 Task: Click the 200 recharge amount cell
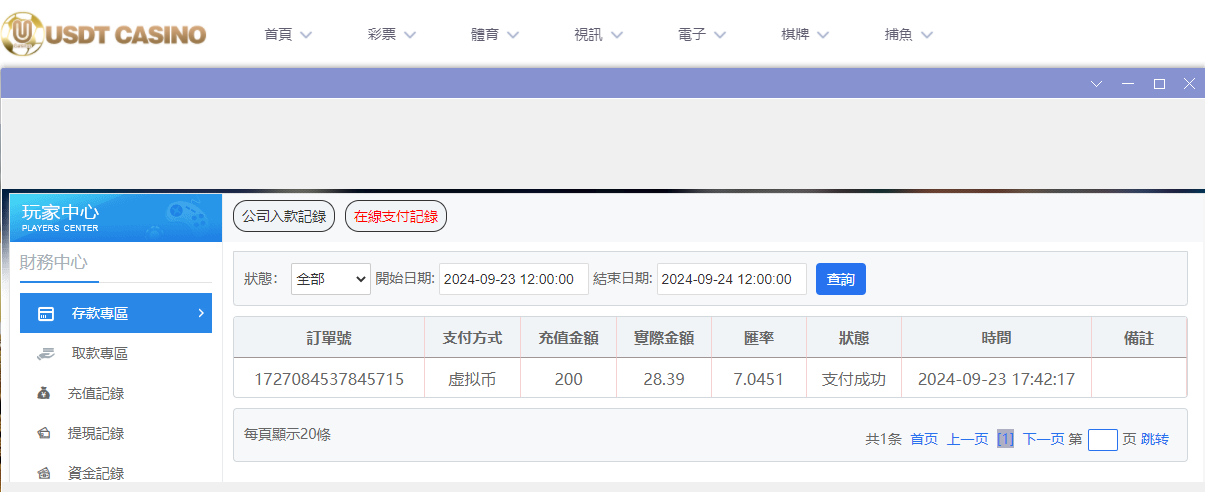(569, 379)
